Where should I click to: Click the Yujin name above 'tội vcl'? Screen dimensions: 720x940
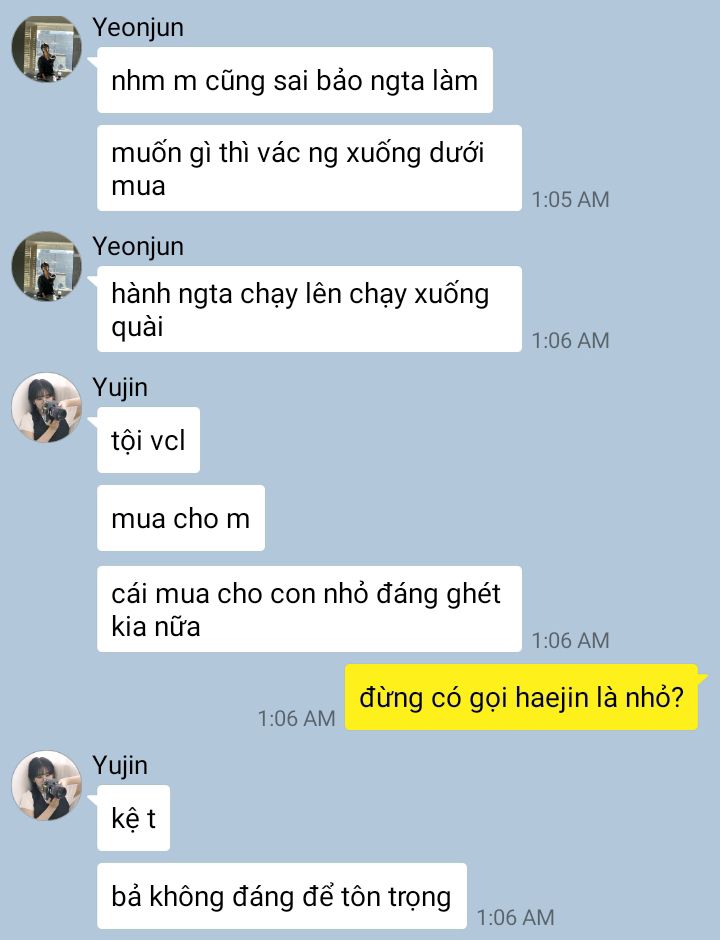(x=120, y=388)
